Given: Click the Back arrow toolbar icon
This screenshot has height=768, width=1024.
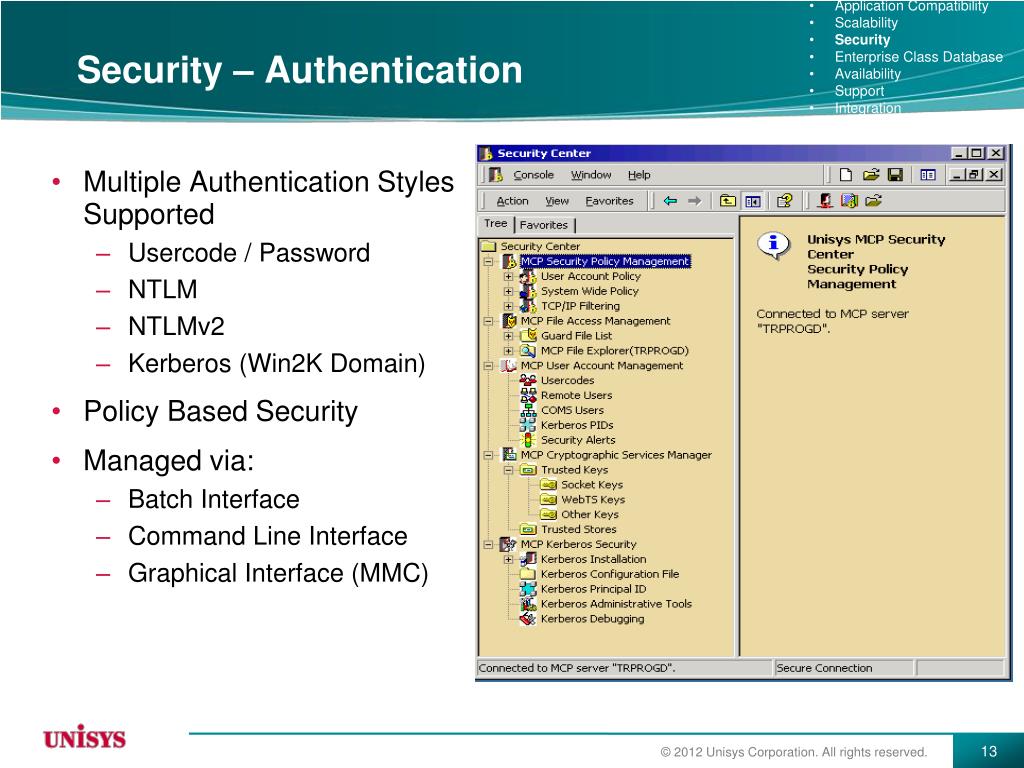Looking at the screenshot, I should click(670, 200).
